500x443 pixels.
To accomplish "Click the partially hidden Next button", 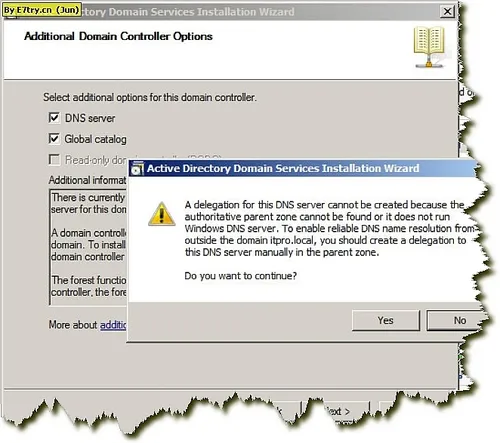I will (x=336, y=412).
